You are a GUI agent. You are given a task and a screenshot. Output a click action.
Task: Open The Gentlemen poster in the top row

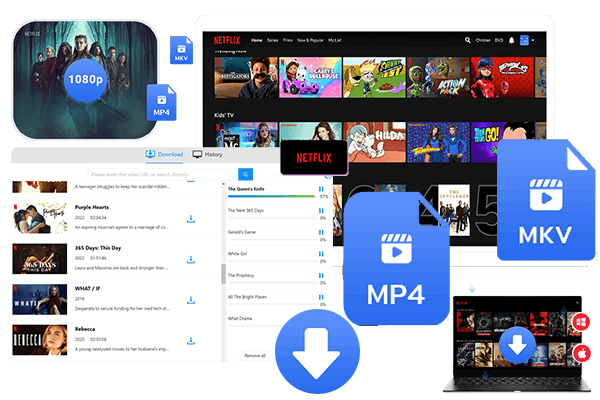[x=454, y=210]
